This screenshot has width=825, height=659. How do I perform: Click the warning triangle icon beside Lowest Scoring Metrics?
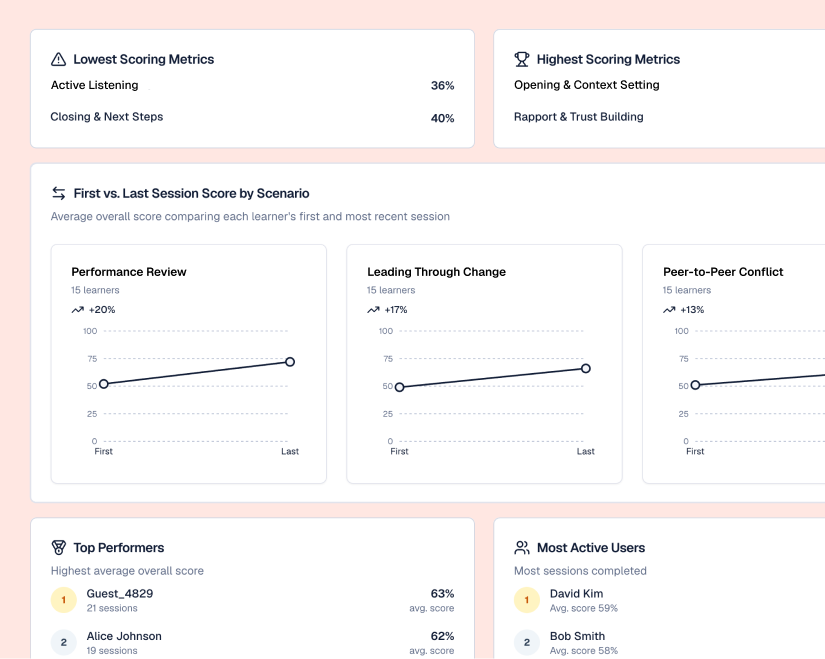click(58, 59)
